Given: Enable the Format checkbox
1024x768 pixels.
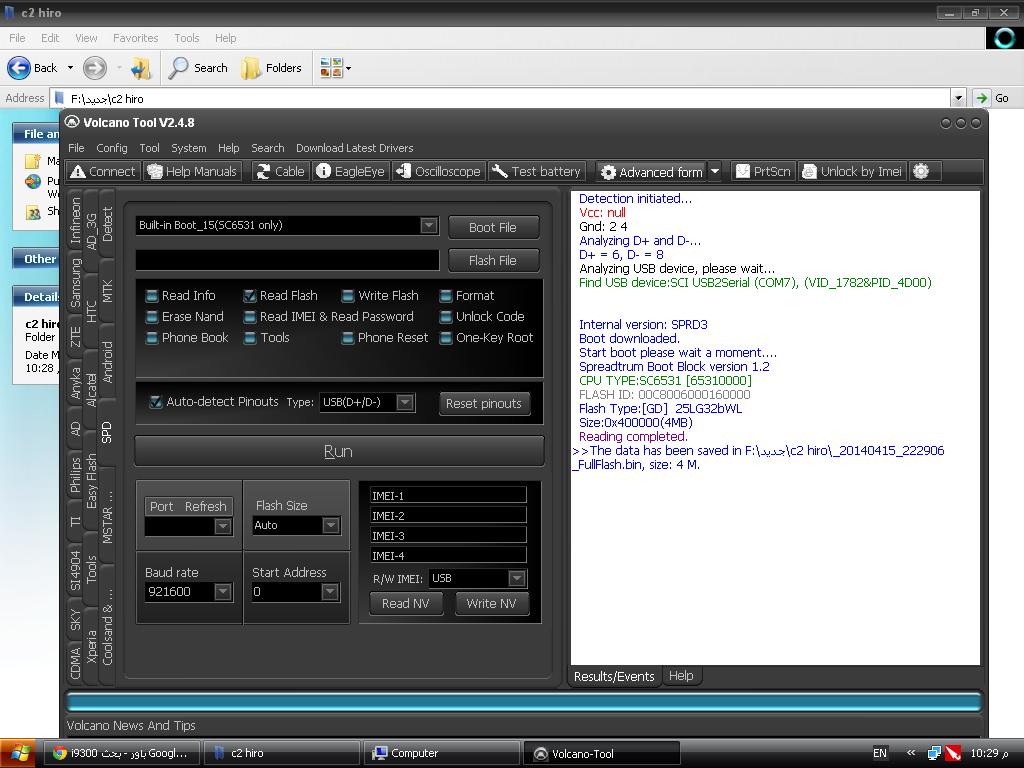Looking at the screenshot, I should 446,296.
